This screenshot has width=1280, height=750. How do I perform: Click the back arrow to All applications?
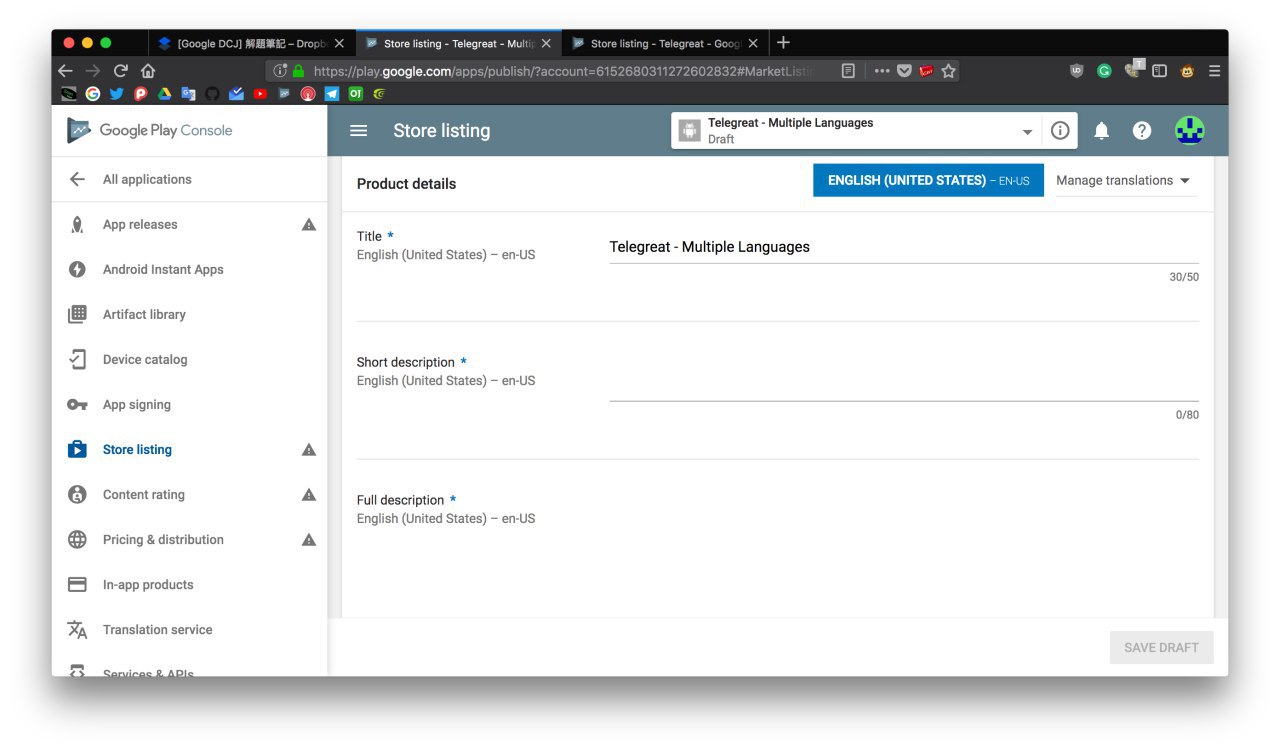(x=77, y=180)
